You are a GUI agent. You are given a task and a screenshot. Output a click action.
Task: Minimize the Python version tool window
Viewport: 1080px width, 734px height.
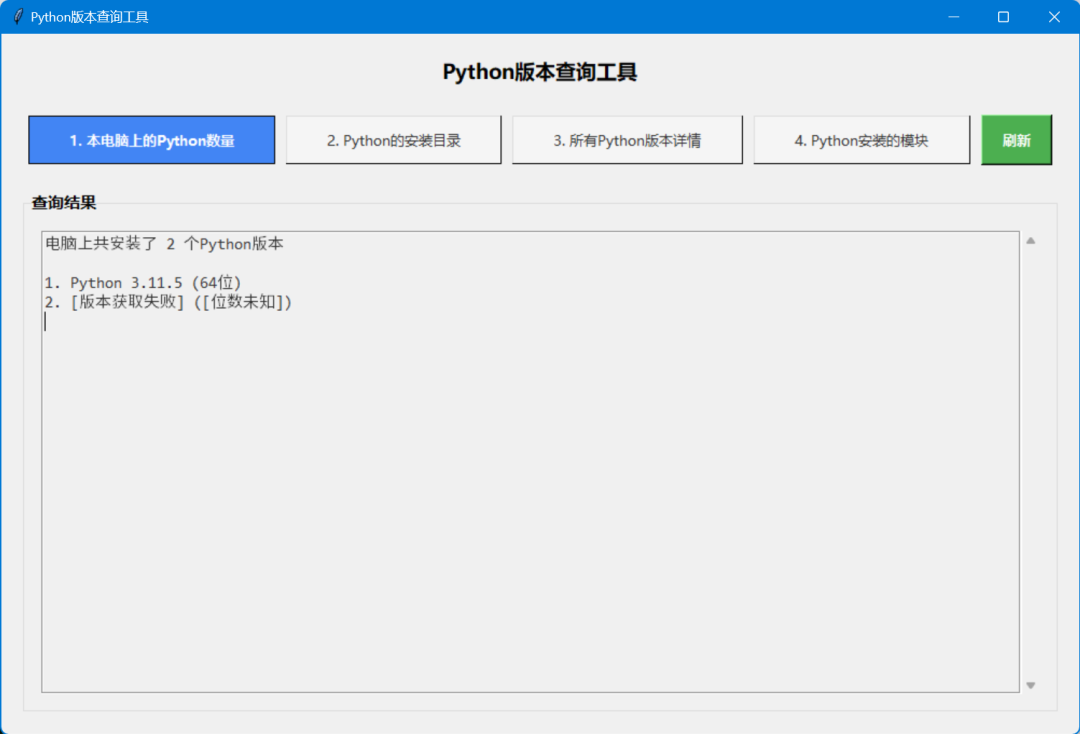955,16
